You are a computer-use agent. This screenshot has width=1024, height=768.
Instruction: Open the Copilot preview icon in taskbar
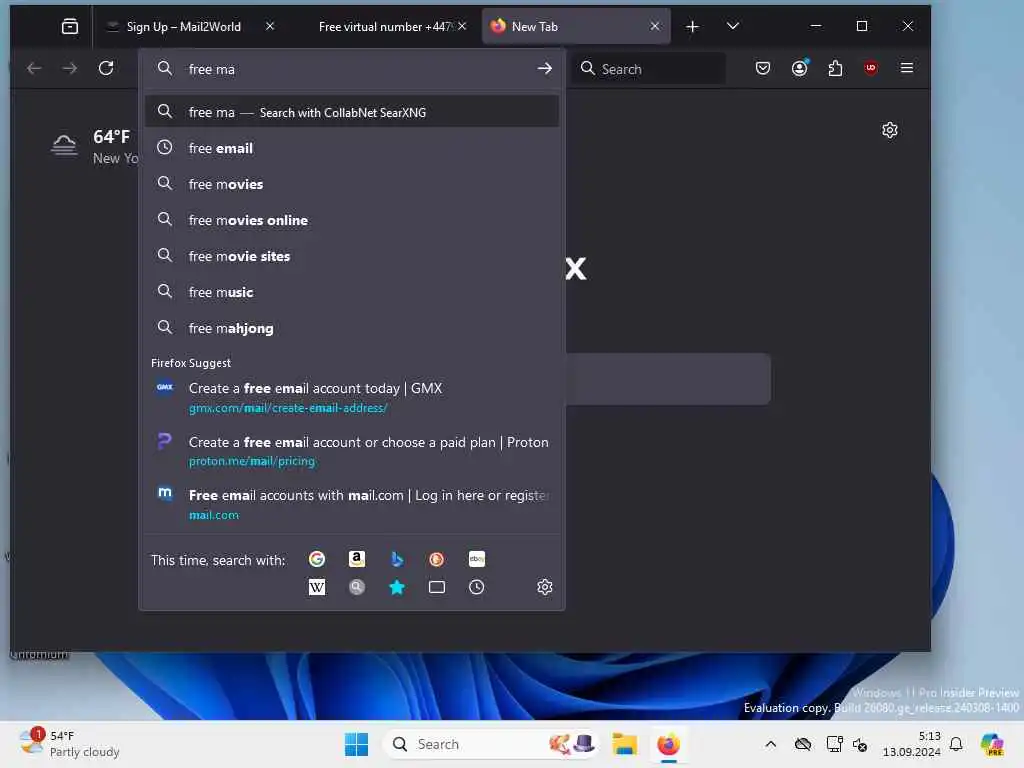point(992,744)
